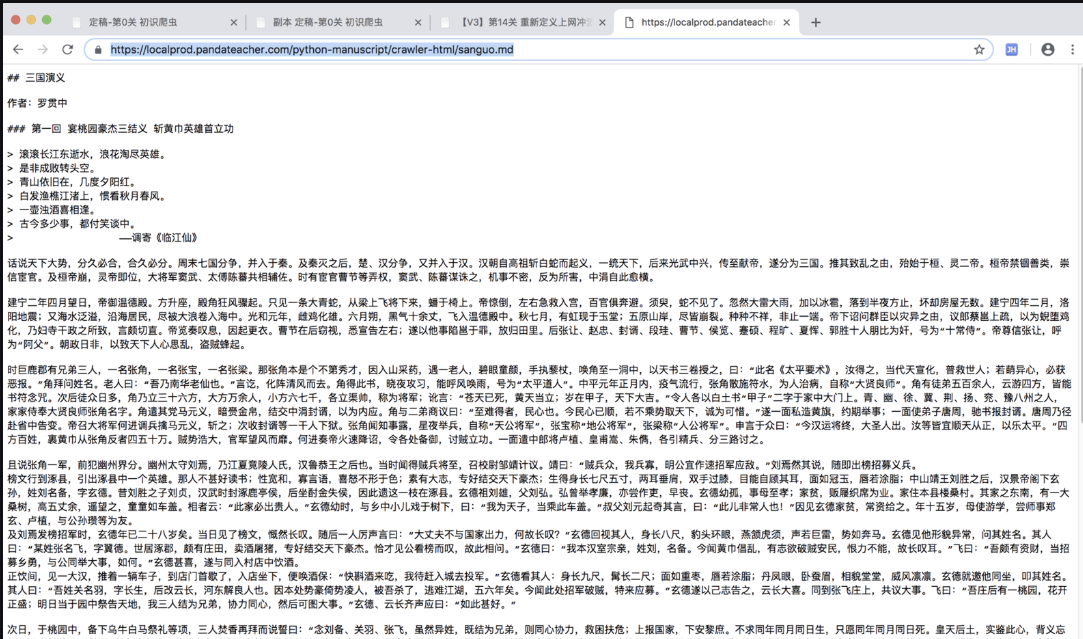1083x639 pixels.
Task: Click paragraph starting 话说天下大势
Action: pos(539,270)
